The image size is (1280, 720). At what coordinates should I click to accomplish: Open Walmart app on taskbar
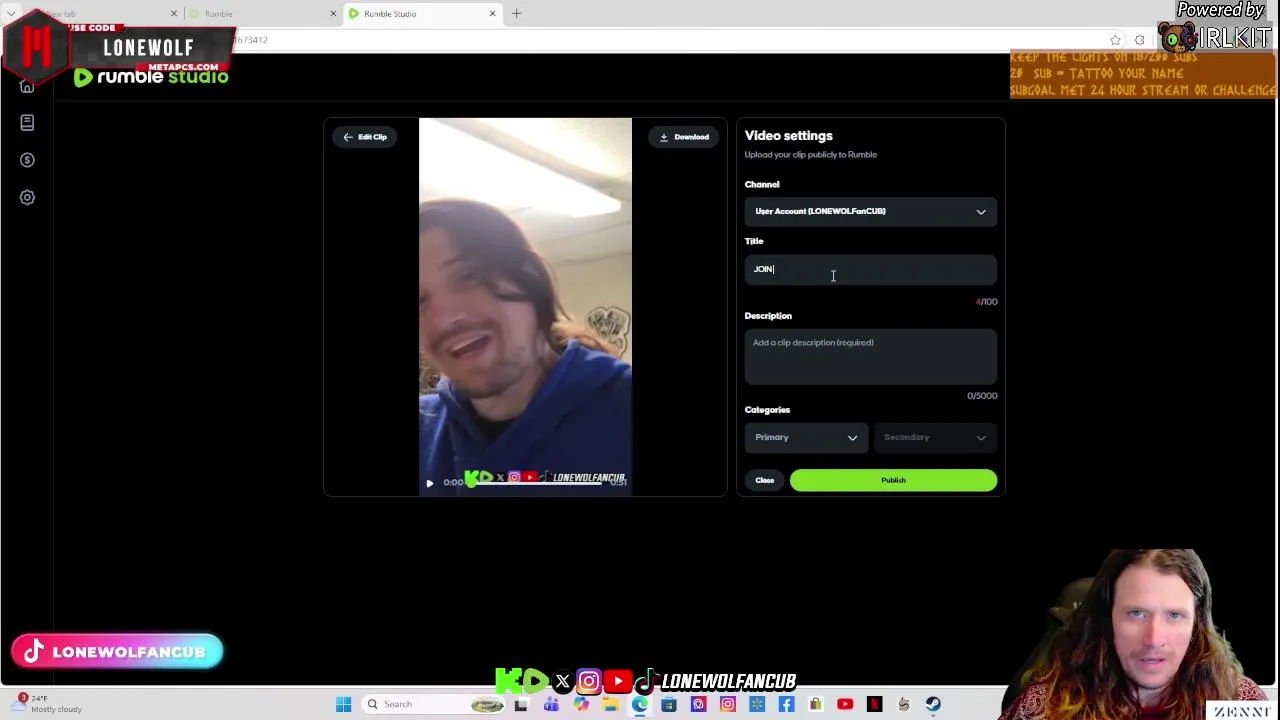click(x=757, y=705)
